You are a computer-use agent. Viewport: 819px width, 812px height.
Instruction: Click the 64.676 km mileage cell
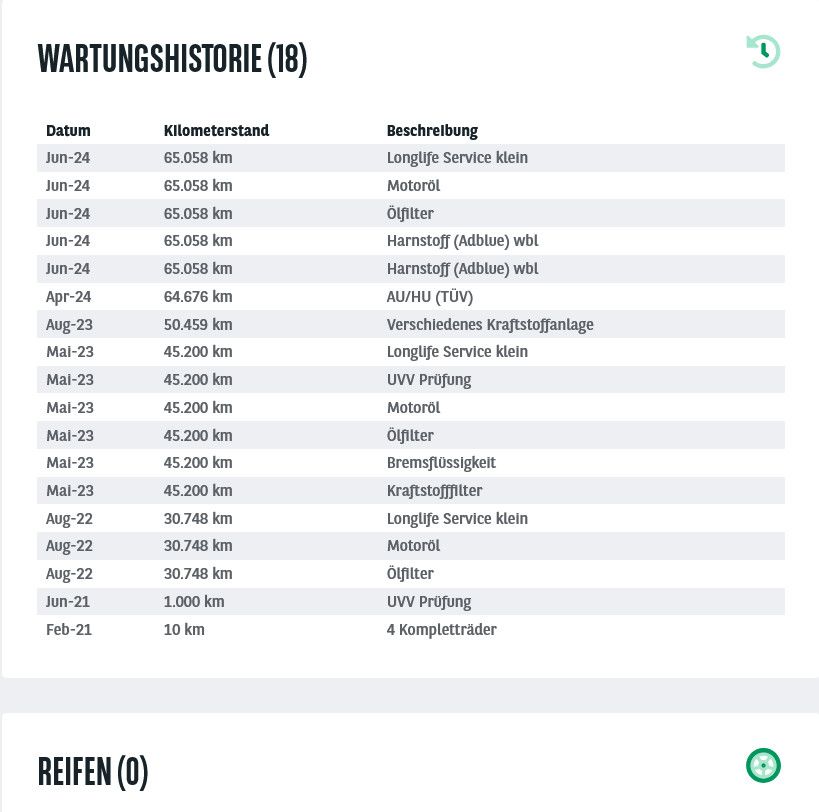[198, 297]
